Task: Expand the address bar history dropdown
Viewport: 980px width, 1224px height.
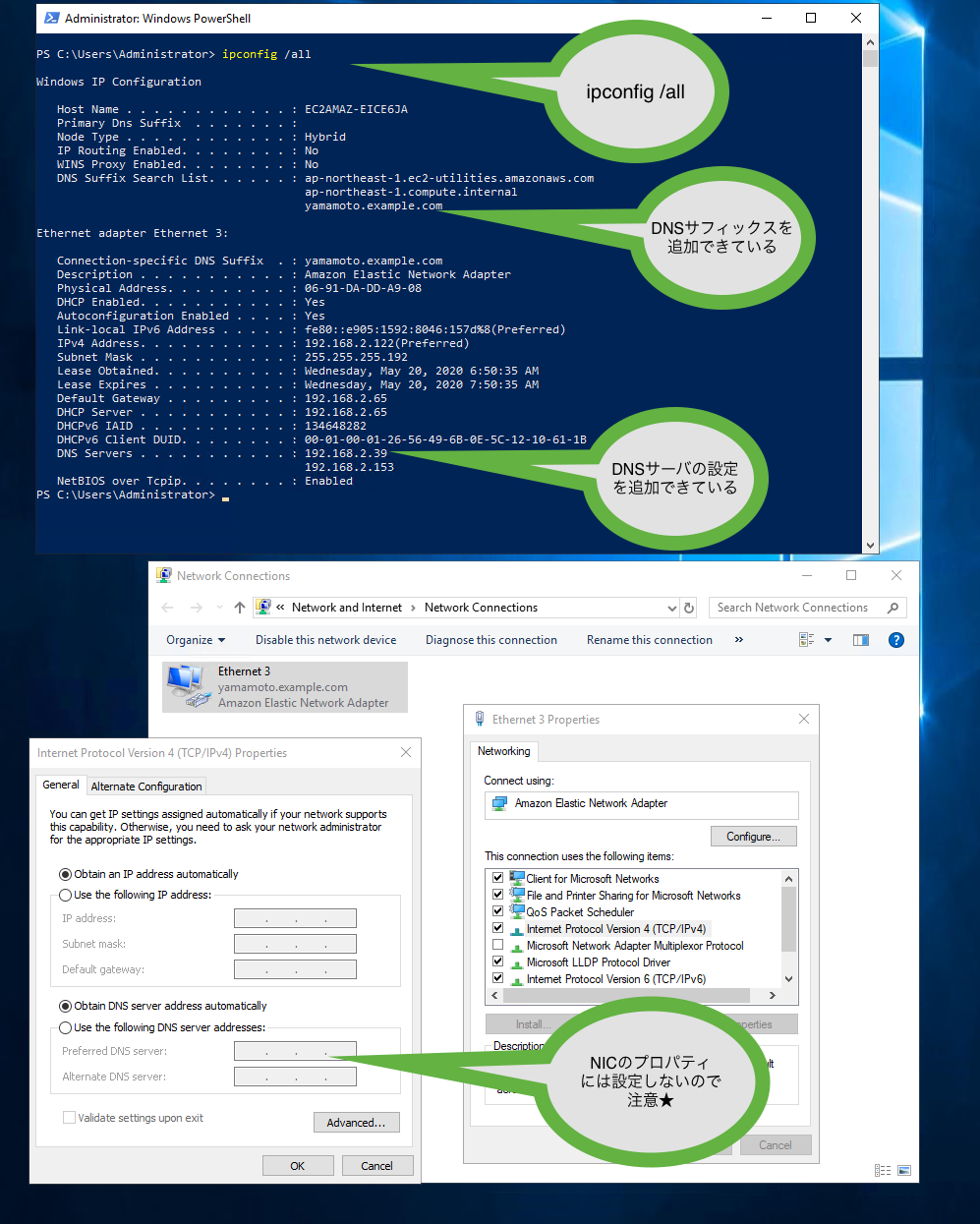Action: [672, 609]
